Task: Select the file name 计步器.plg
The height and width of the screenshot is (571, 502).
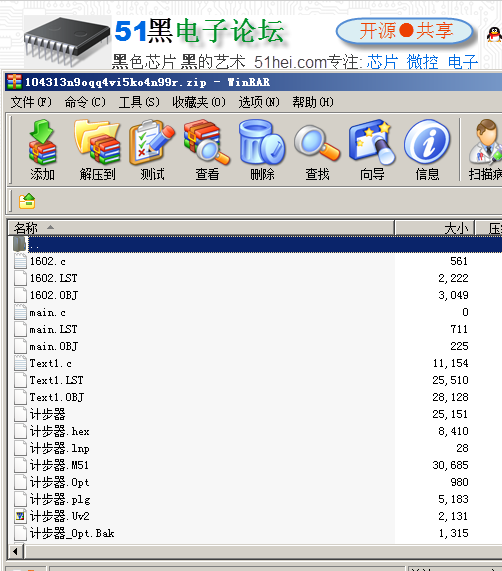Action: (x=60, y=499)
